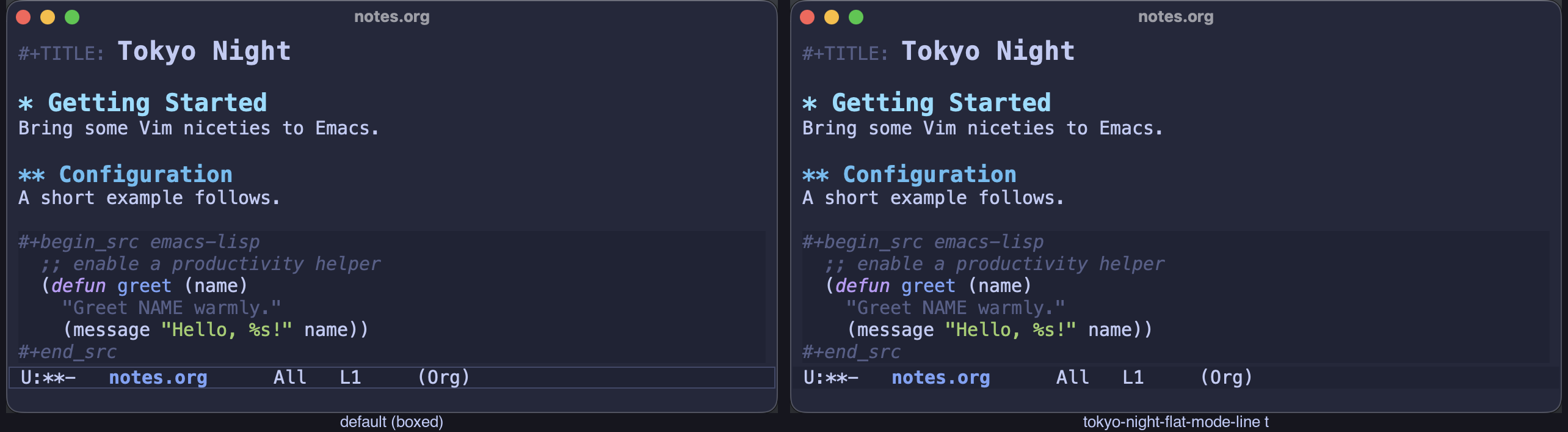Click the productivity helper comment in left window
The image size is (1568, 432).
pos(211,264)
